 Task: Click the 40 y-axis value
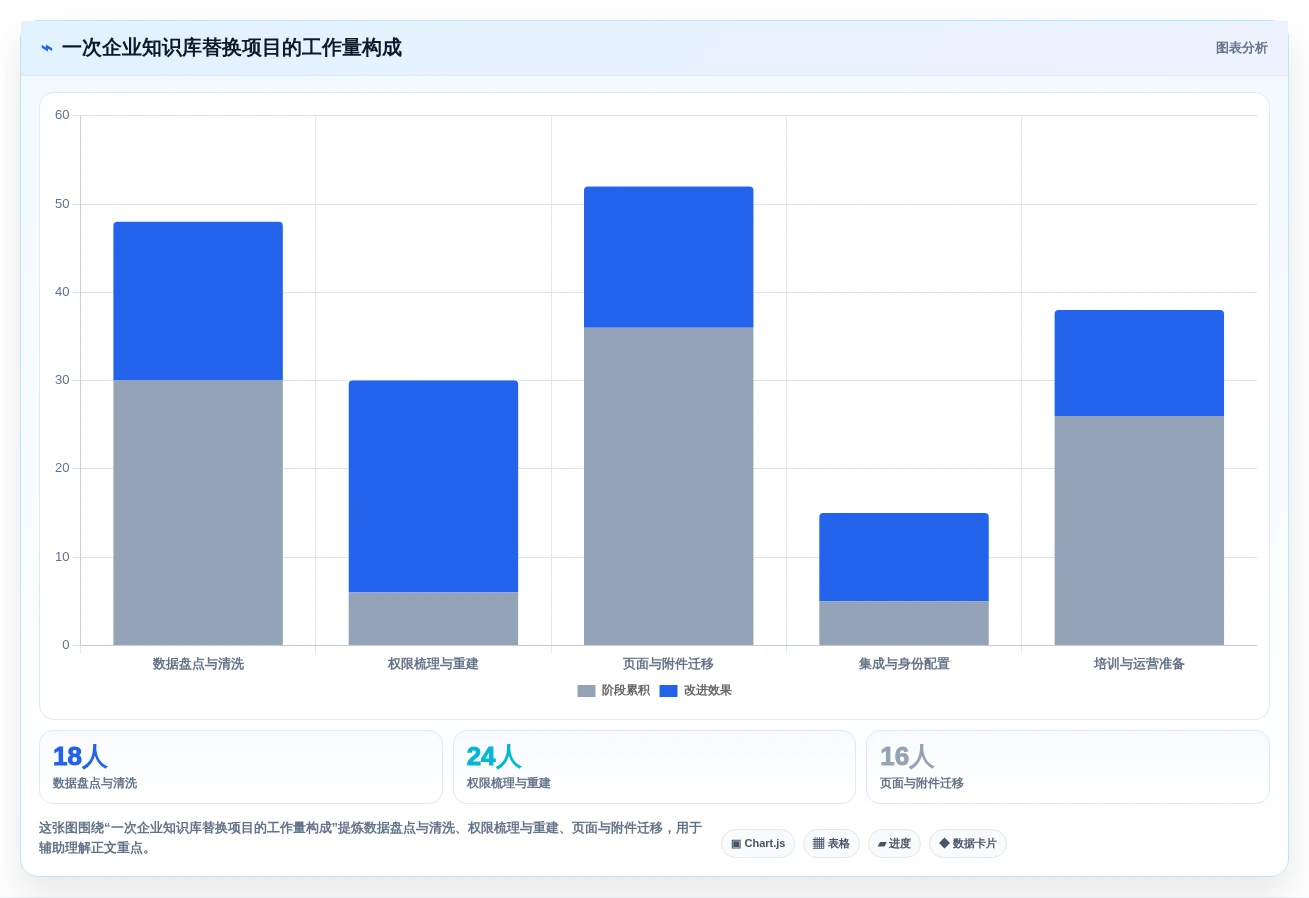[62, 292]
